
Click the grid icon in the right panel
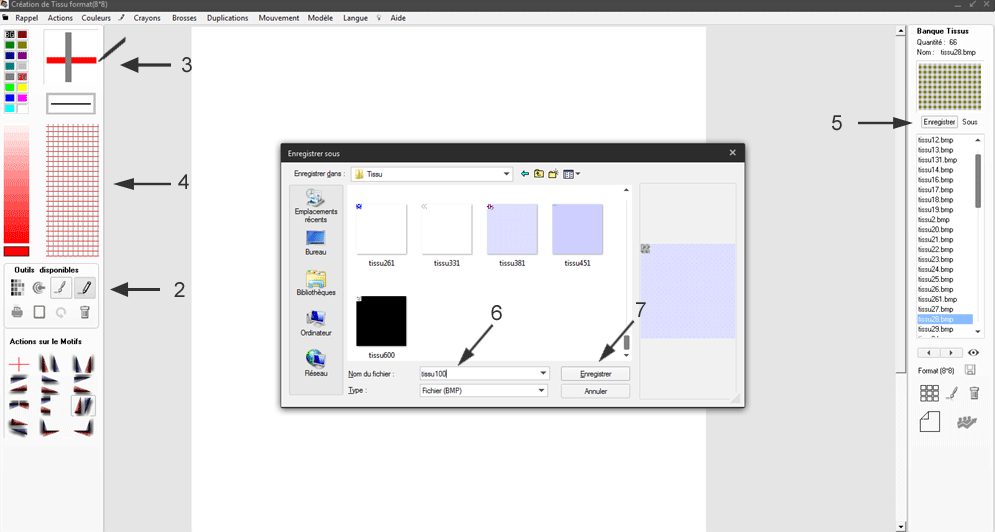[x=929, y=394]
